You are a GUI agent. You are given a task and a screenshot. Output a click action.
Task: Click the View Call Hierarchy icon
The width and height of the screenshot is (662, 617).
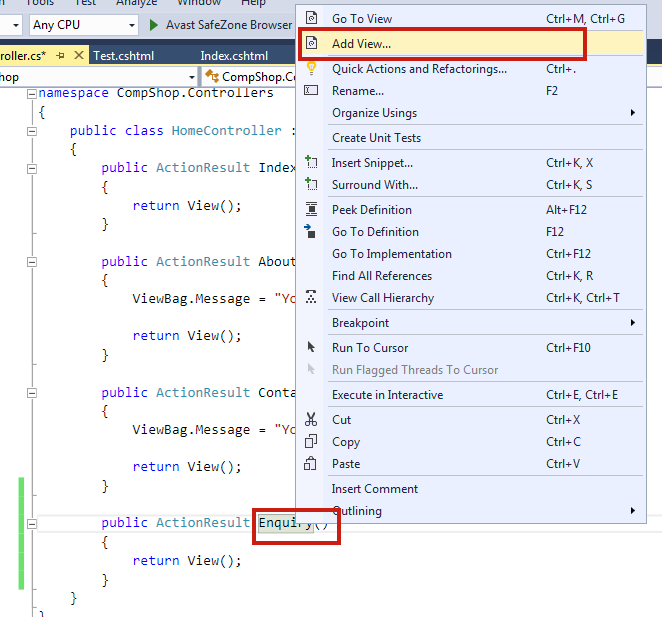point(311,297)
